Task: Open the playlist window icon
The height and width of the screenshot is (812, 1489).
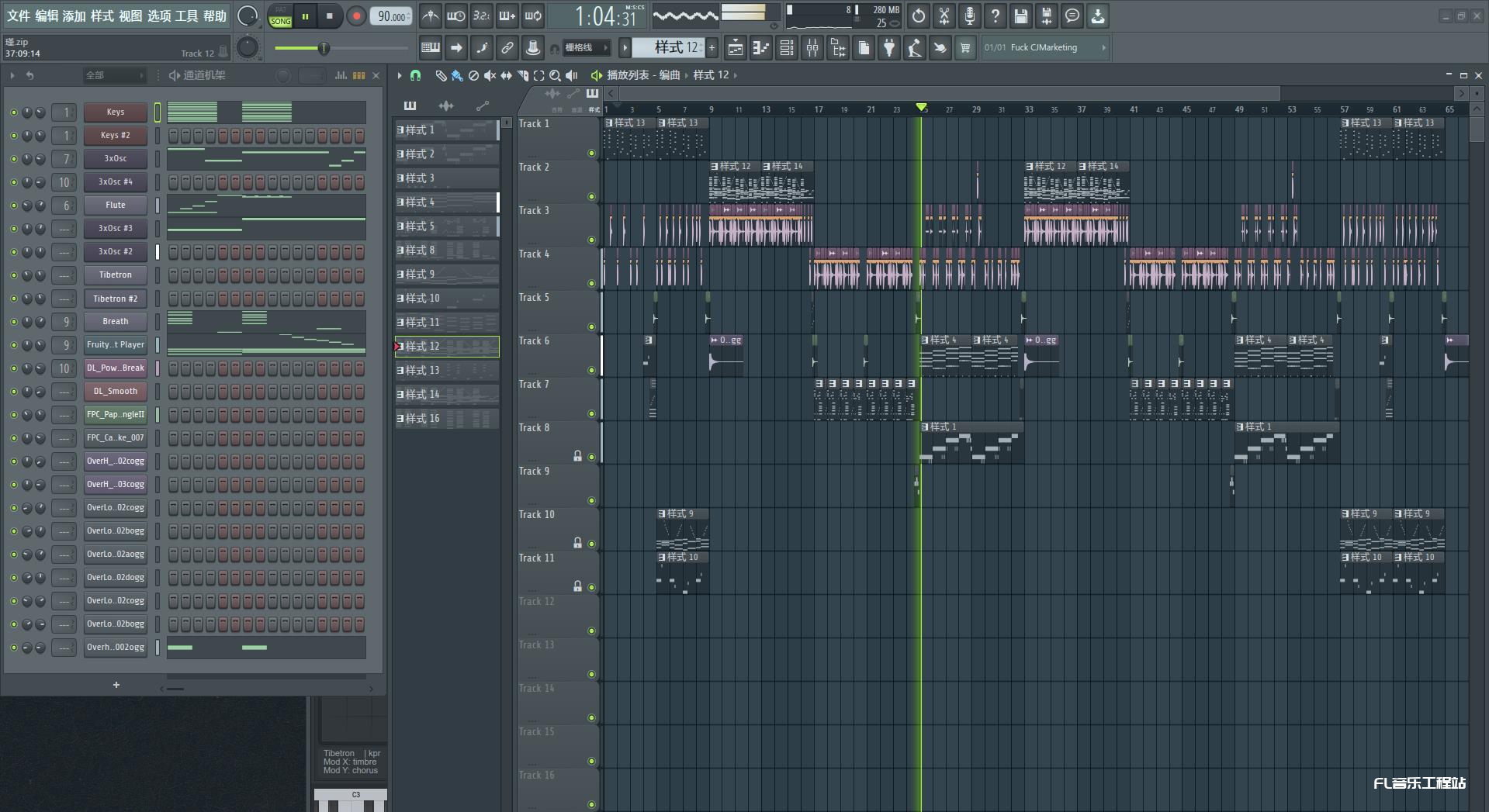Action: coord(735,47)
